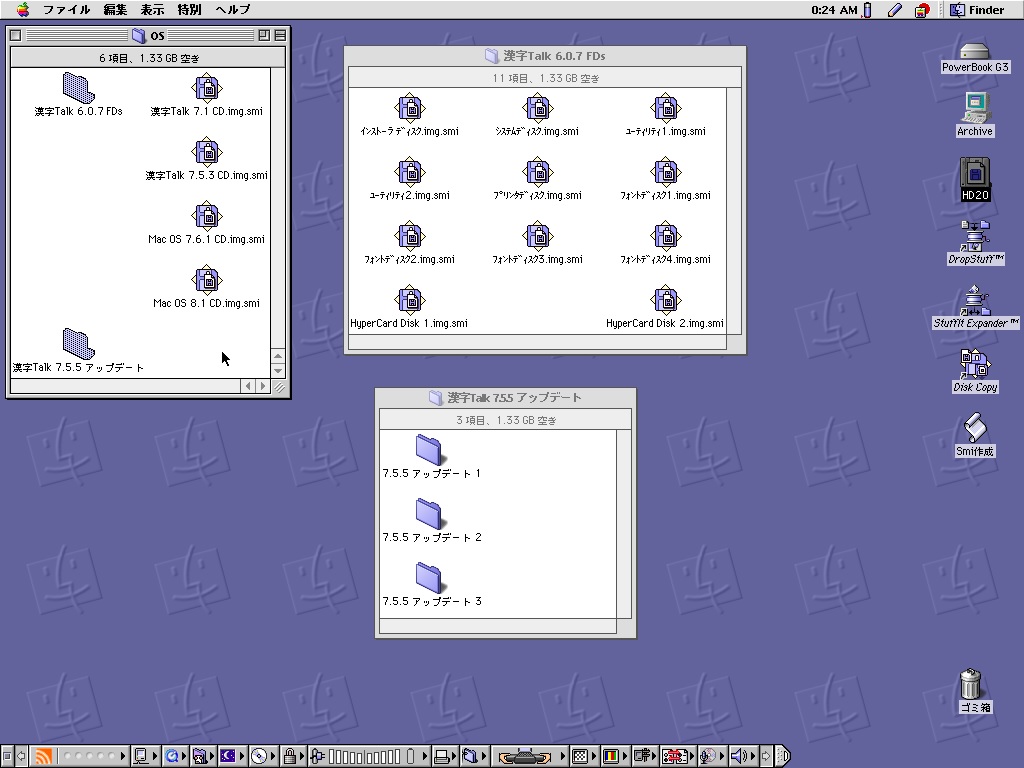Viewport: 1024px width, 768px height.
Task: Open the microphone sound source module
Action: (x=712, y=756)
